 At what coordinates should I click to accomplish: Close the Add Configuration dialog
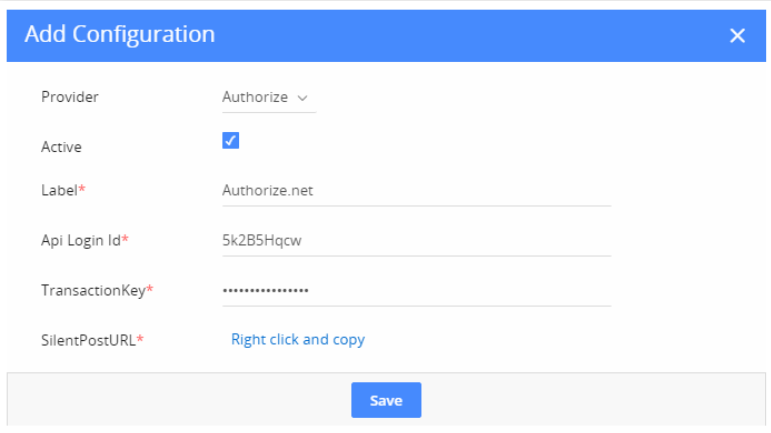click(737, 35)
